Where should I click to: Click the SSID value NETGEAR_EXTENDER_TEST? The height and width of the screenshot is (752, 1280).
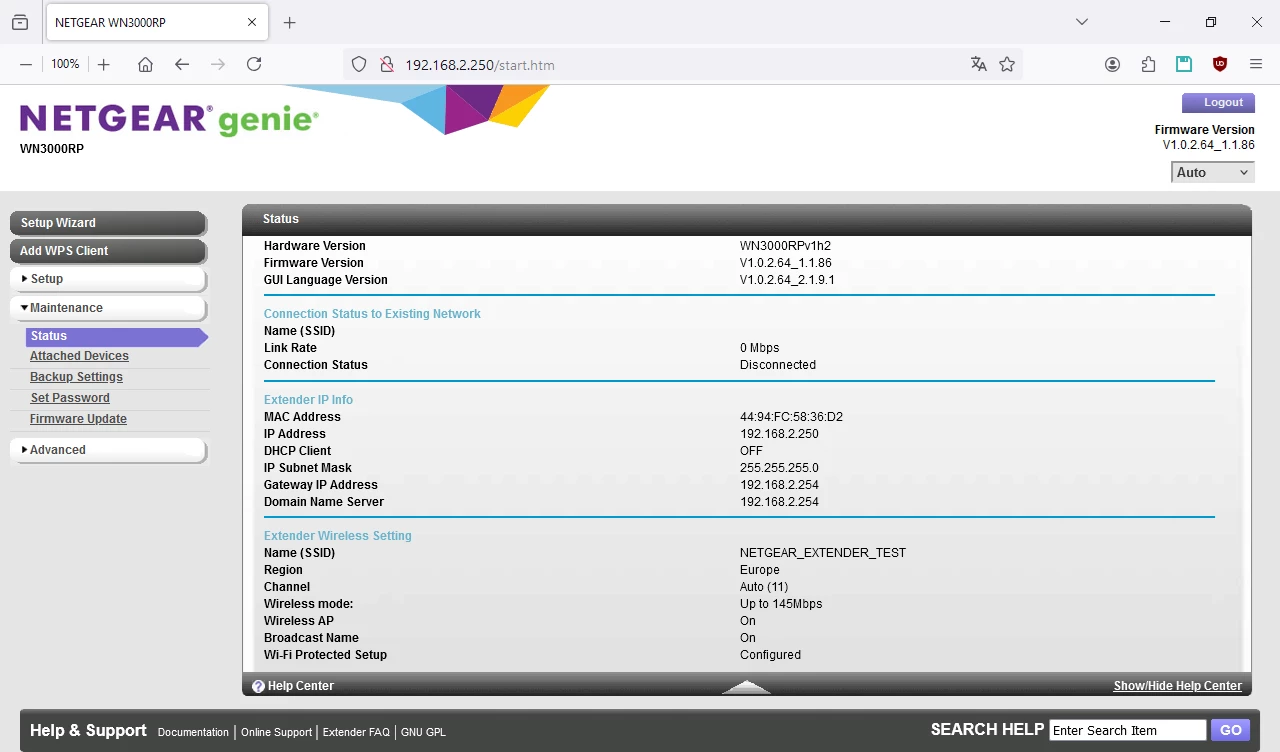coord(823,553)
